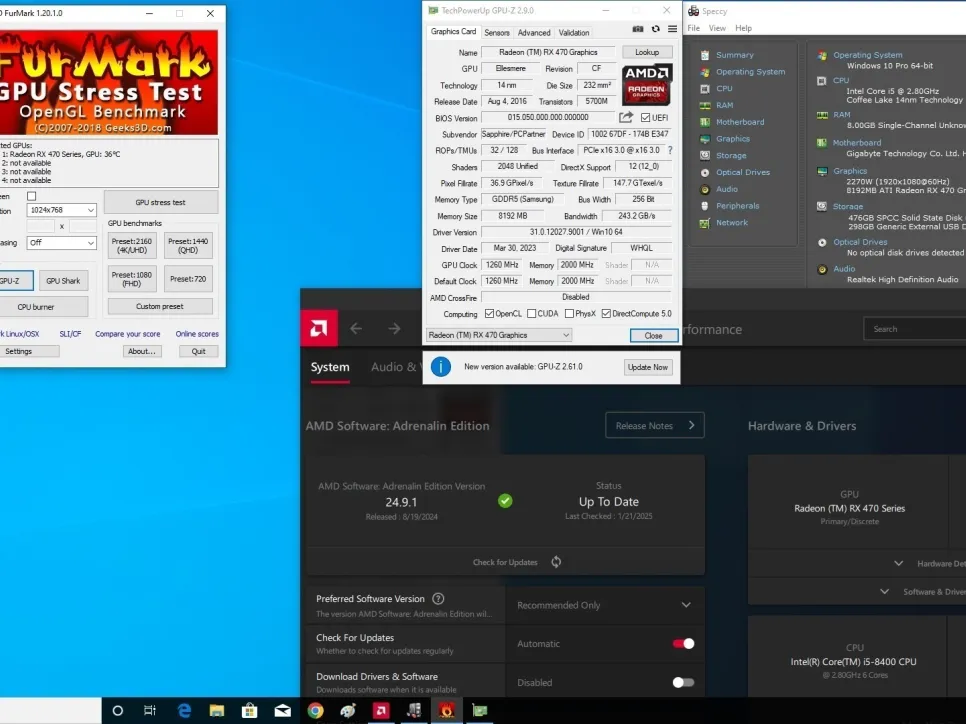Click FurMark custom width input field

tap(41, 226)
